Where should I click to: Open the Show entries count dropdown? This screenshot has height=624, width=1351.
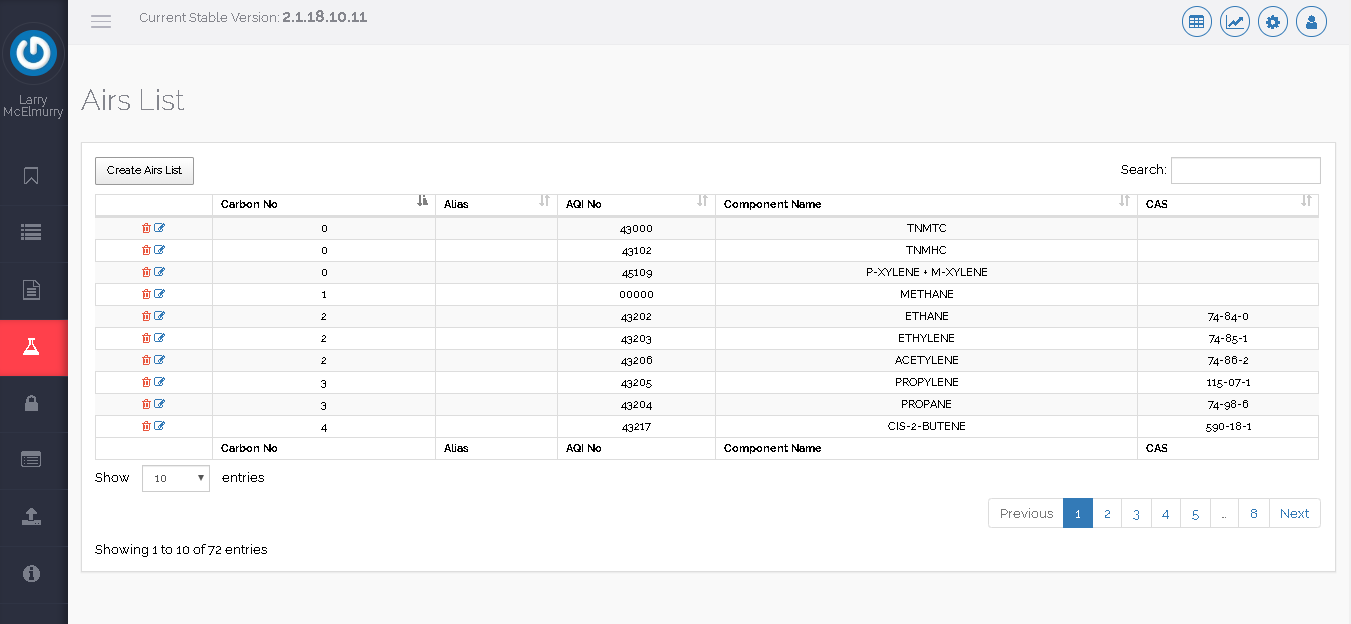coord(176,478)
